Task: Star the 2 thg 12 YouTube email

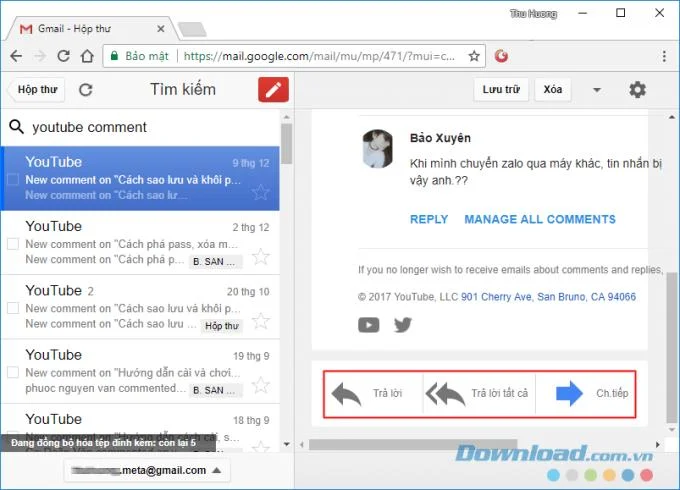Action: (x=261, y=257)
